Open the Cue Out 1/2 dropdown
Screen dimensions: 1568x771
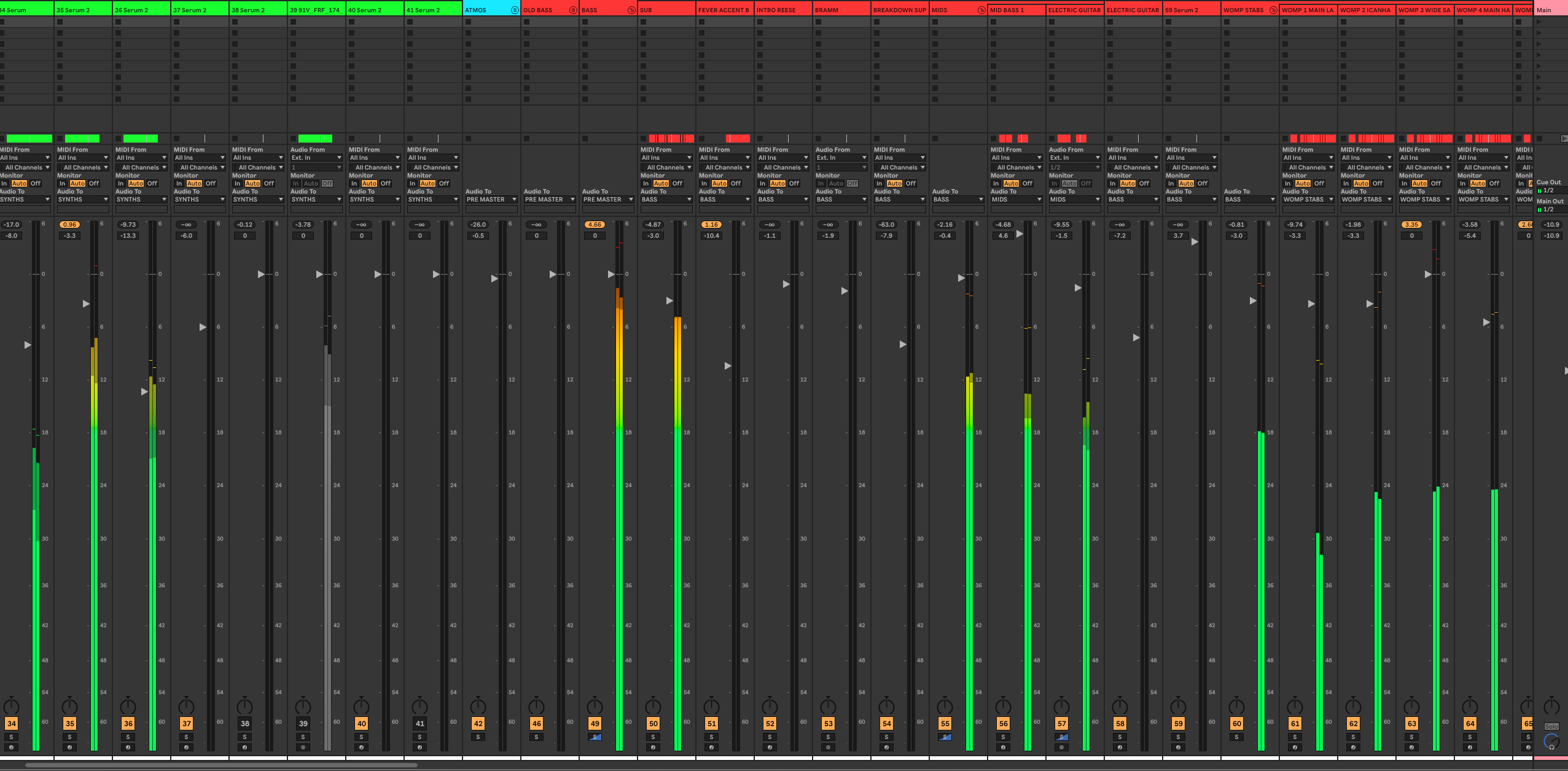click(x=1551, y=190)
